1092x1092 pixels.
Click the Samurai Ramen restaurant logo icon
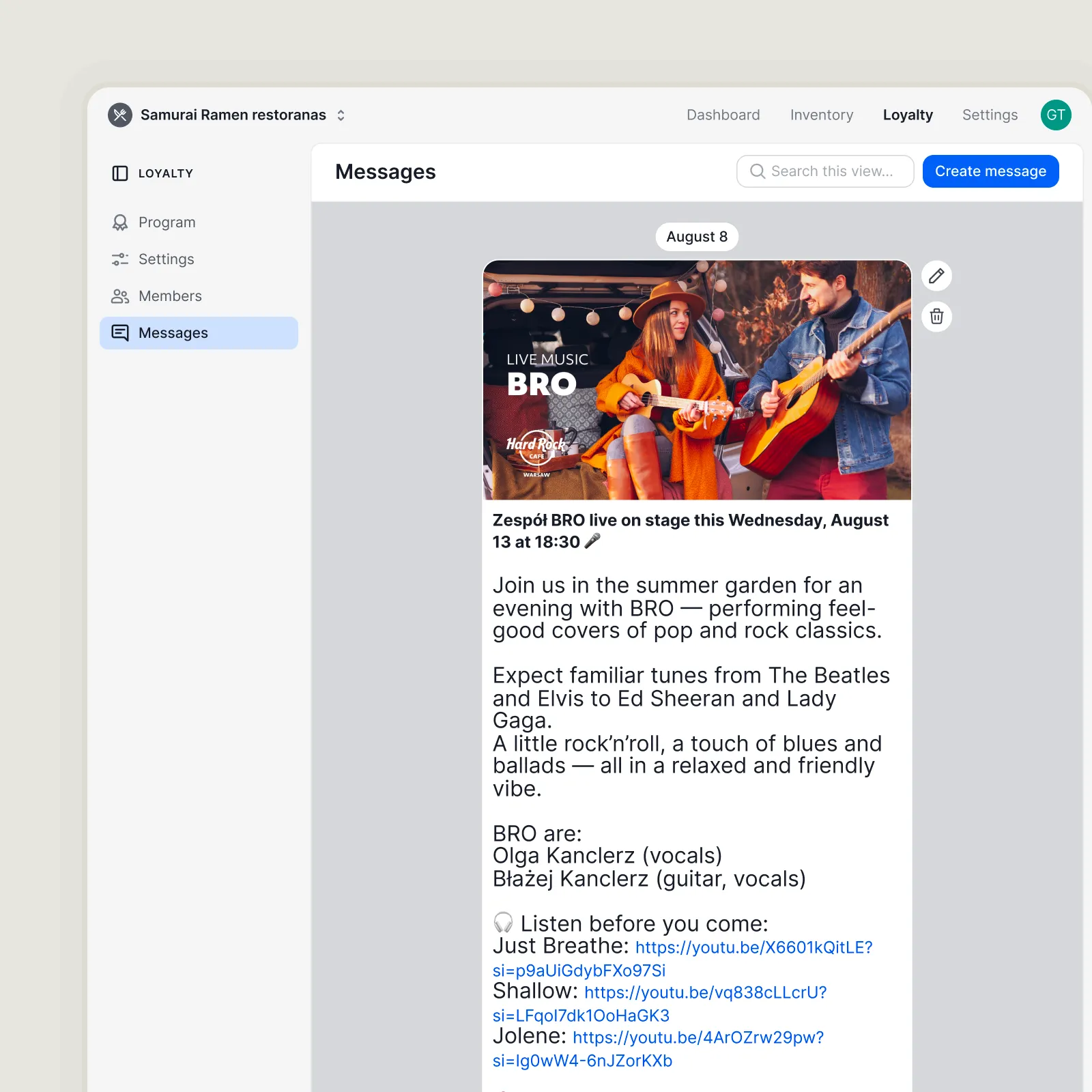[120, 115]
